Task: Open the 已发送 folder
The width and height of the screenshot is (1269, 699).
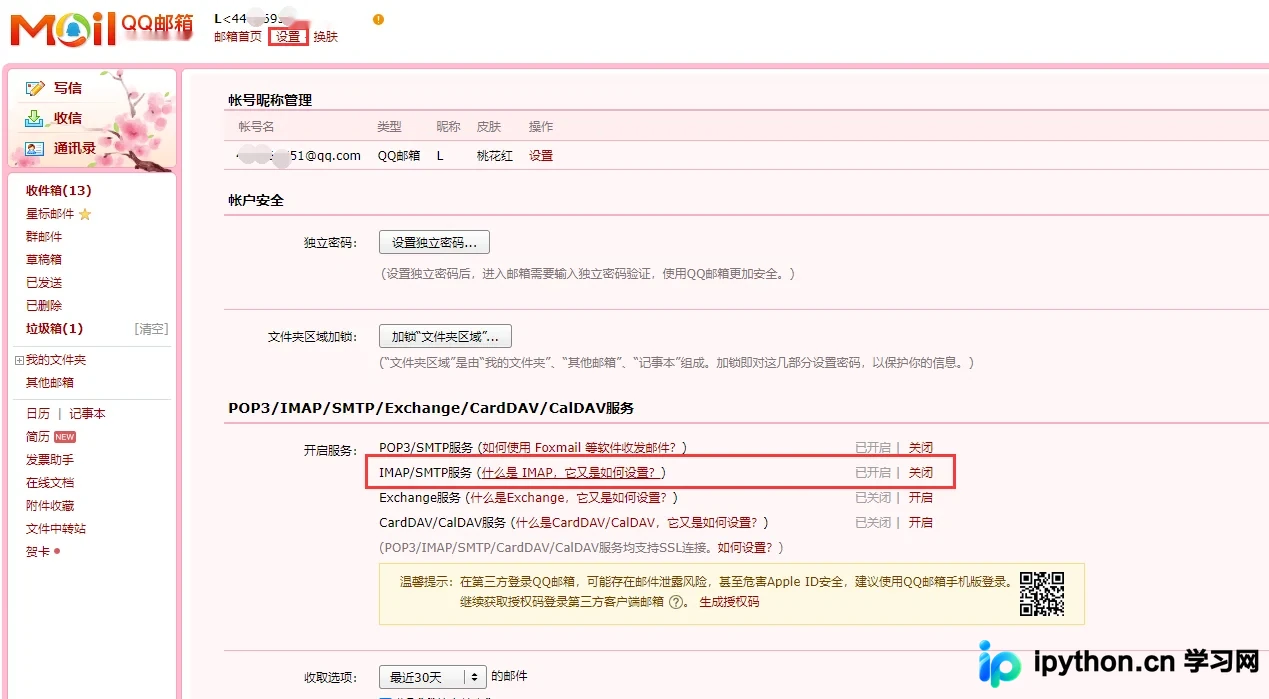Action: [44, 283]
